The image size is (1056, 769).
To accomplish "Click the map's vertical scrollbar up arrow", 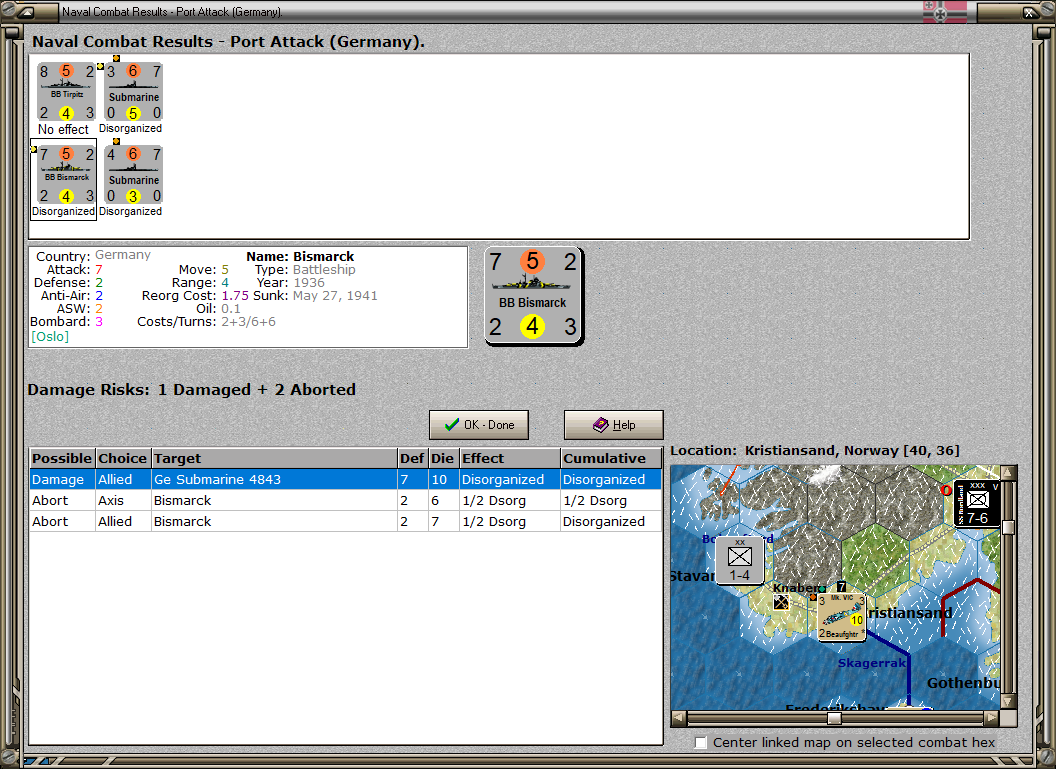I will (x=1008, y=472).
